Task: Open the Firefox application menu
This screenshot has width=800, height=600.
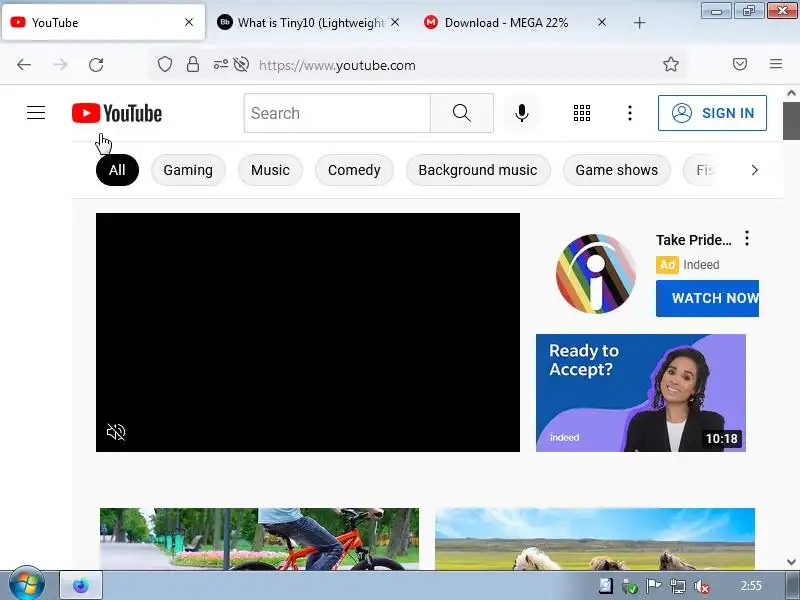Action: coord(776,64)
